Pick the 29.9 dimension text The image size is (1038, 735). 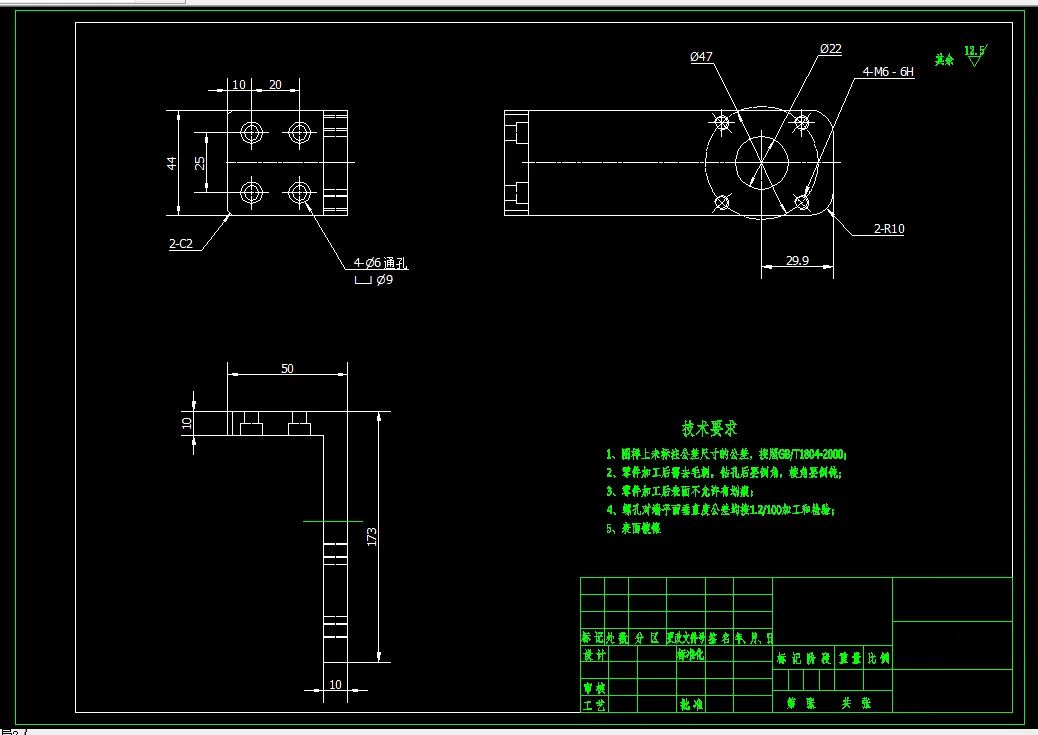click(x=797, y=260)
